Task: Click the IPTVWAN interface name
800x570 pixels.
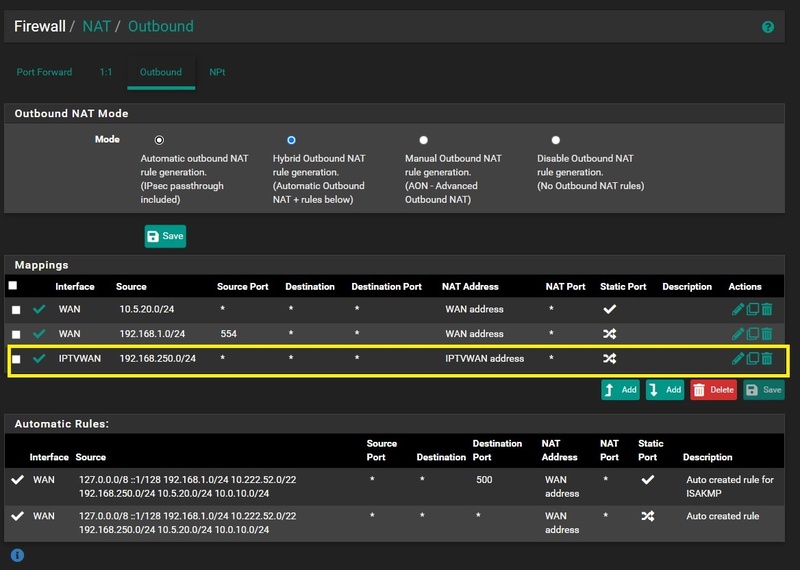Action: tap(80, 359)
